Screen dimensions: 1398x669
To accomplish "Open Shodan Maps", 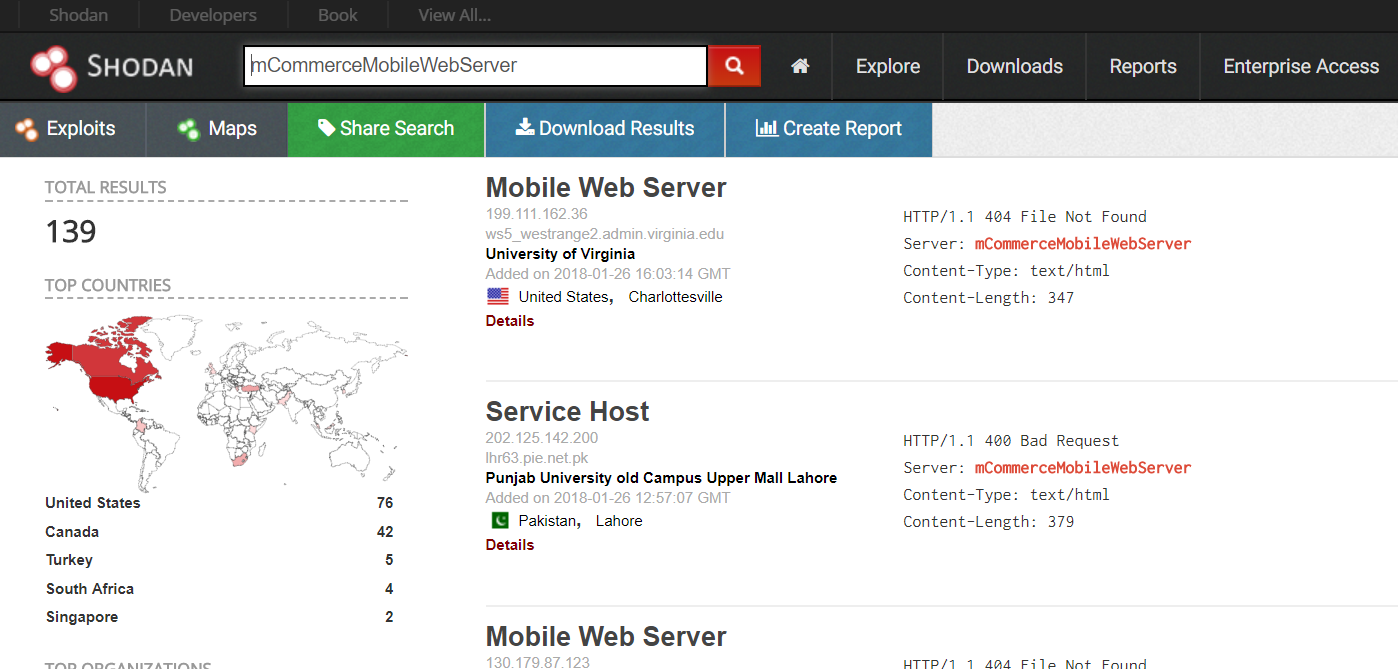I will [217, 129].
